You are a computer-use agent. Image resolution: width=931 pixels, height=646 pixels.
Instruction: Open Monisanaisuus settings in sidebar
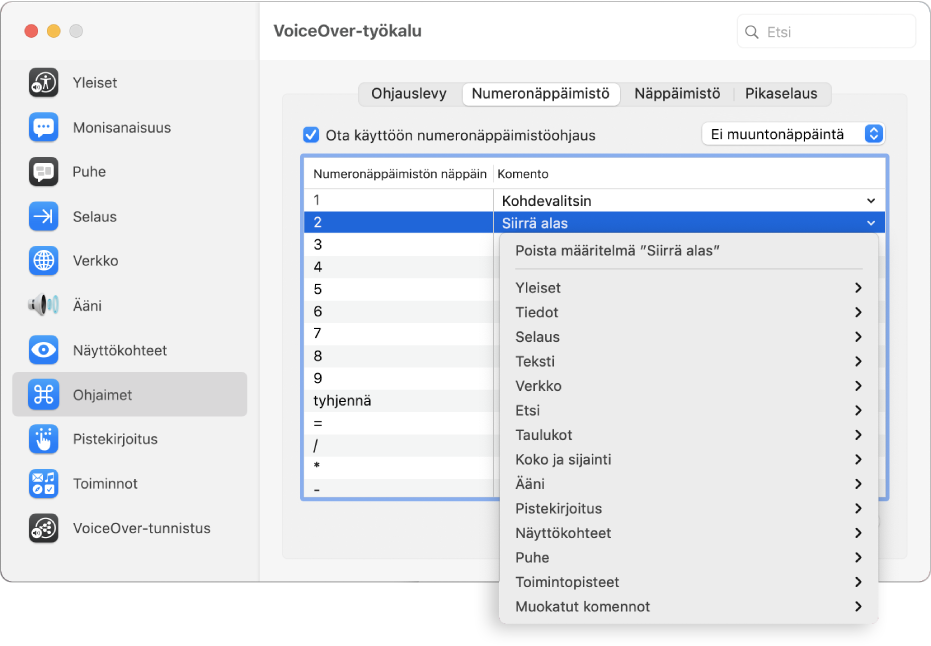point(42,127)
